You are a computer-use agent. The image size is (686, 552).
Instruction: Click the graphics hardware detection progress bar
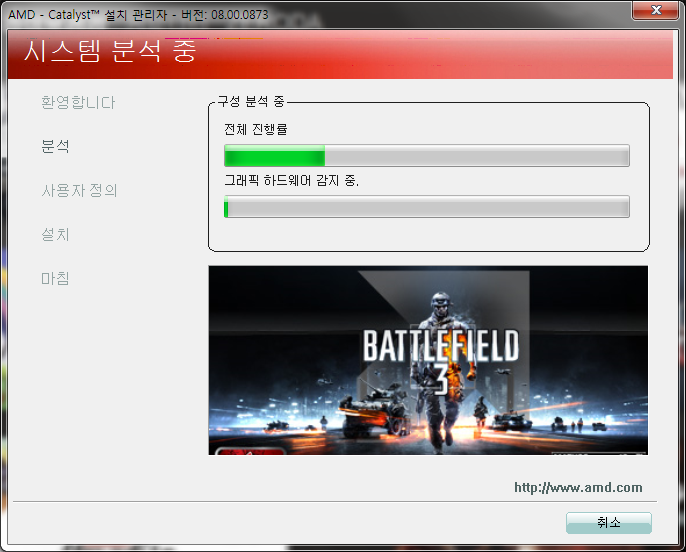point(427,206)
